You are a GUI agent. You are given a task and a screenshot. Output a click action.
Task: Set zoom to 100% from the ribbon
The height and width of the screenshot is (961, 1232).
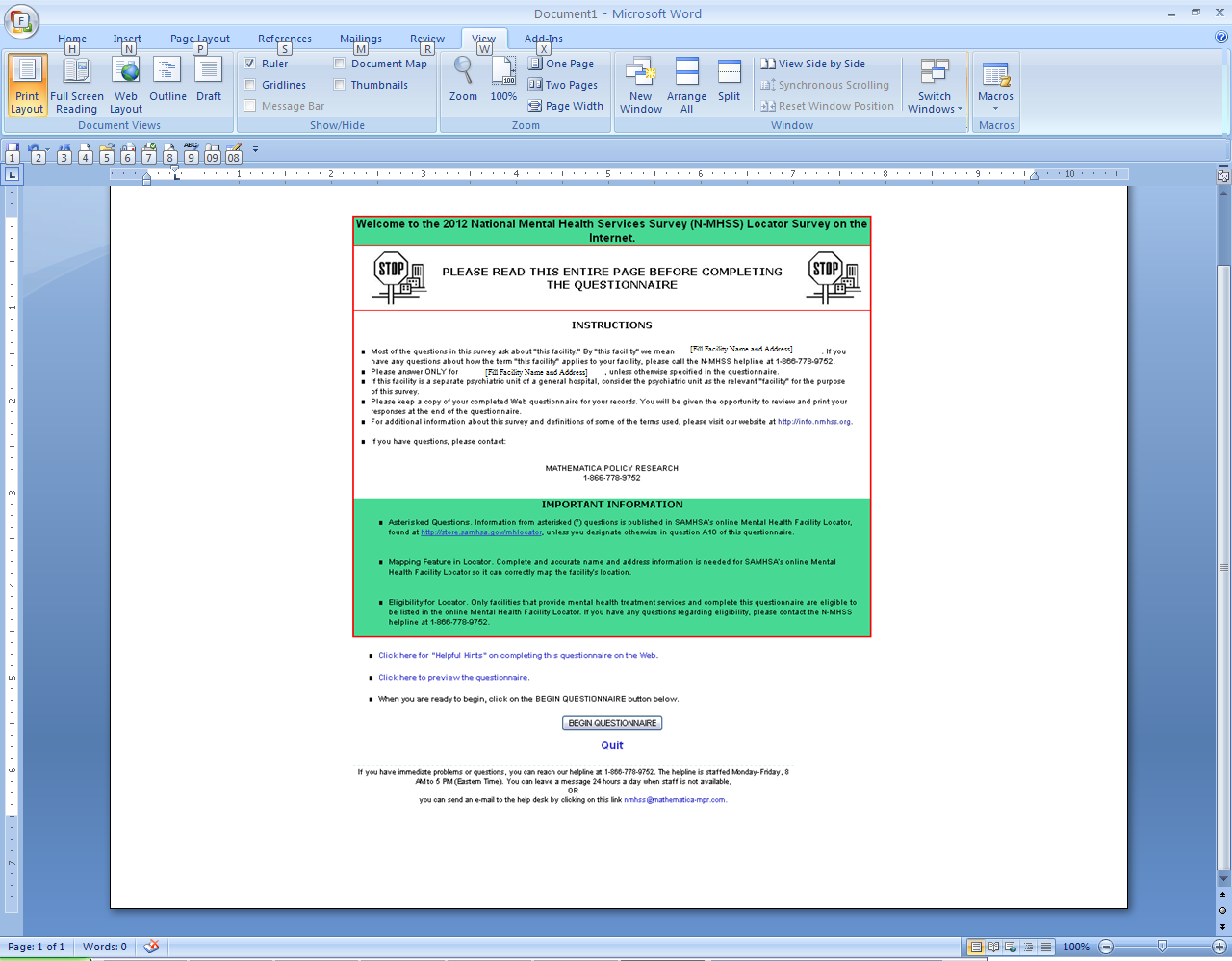[503, 80]
